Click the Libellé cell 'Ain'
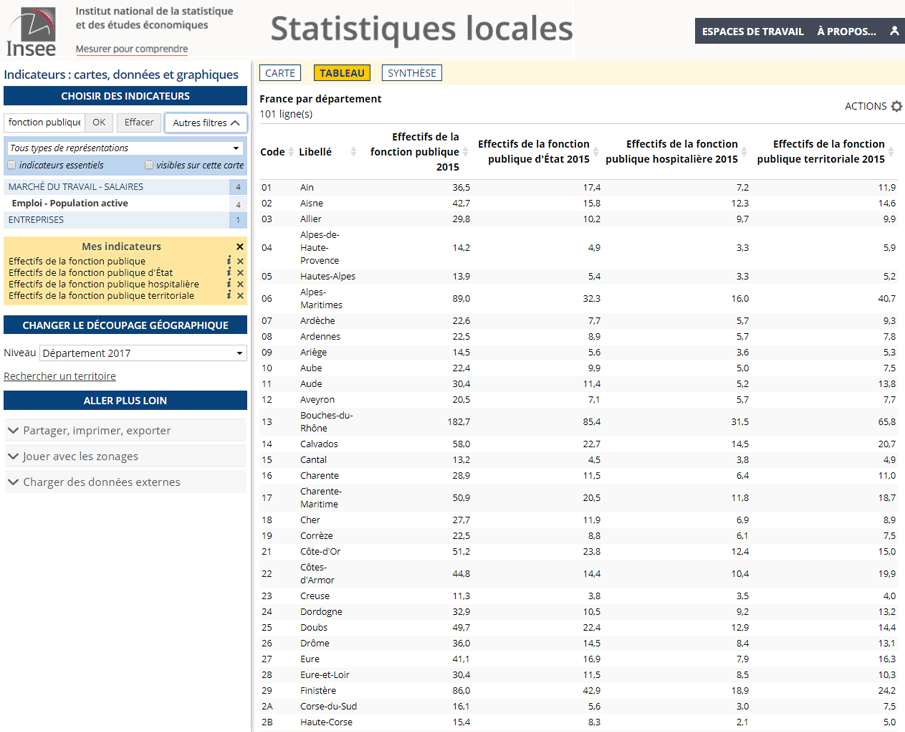This screenshot has width=905, height=732. click(x=307, y=187)
